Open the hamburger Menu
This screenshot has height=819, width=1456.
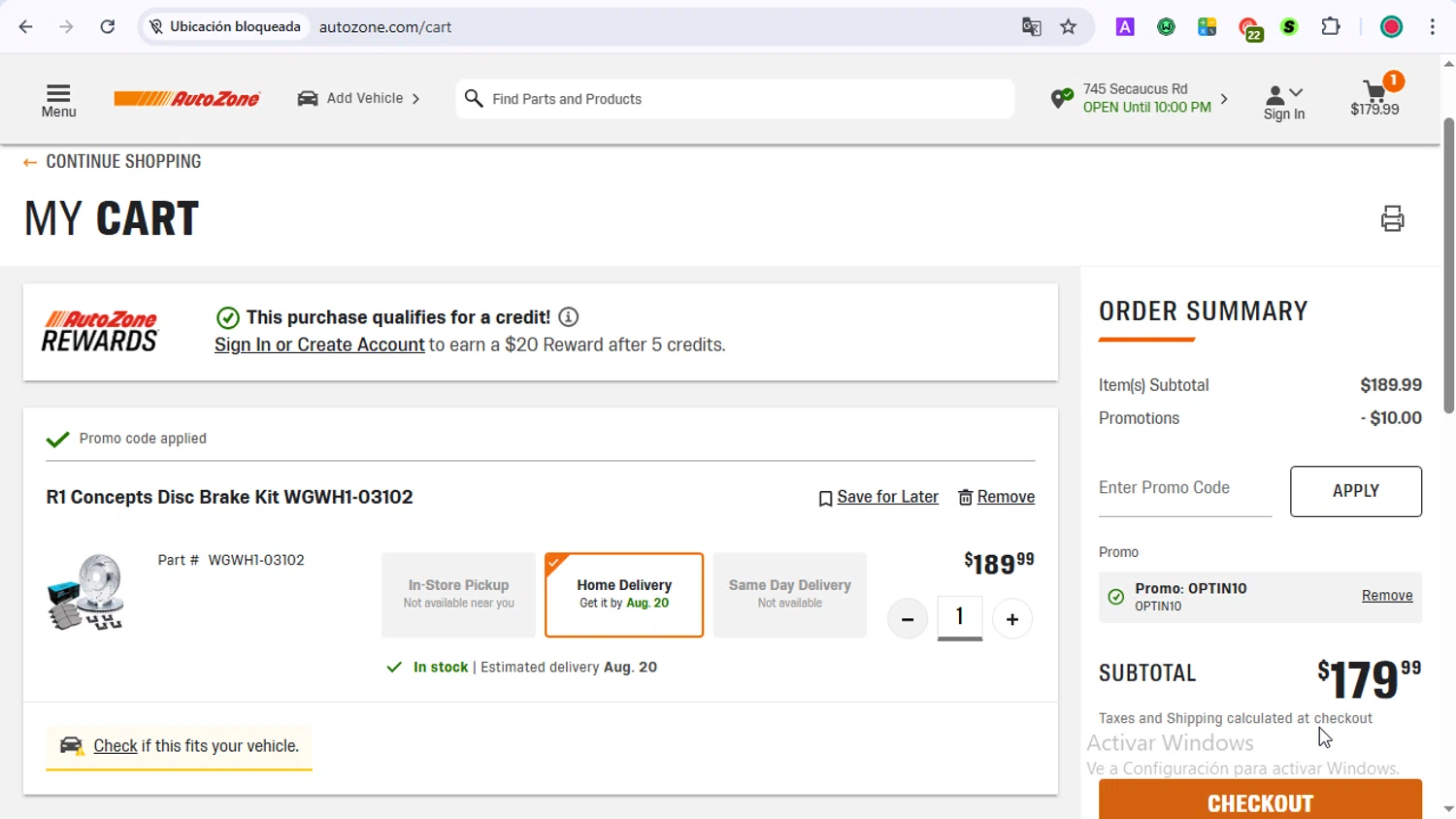click(x=58, y=101)
